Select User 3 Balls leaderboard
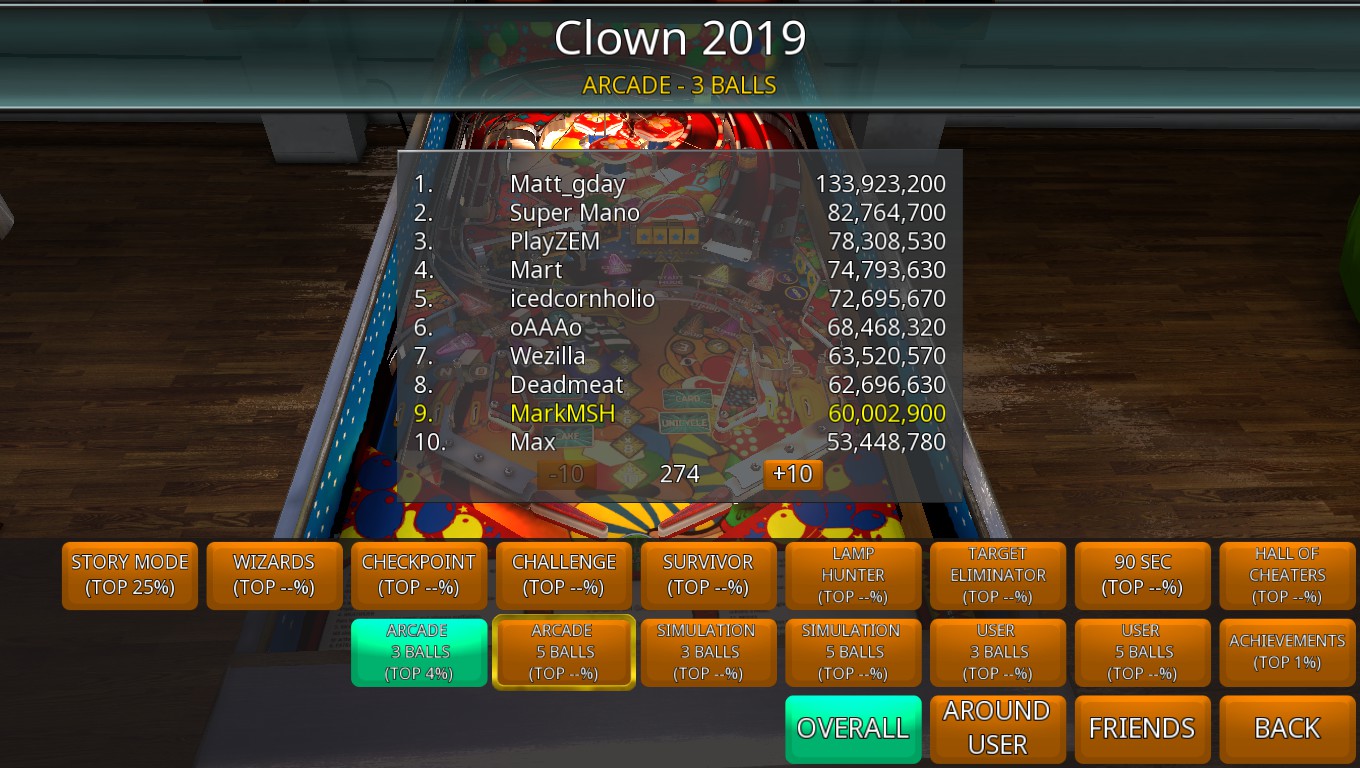 [998, 652]
